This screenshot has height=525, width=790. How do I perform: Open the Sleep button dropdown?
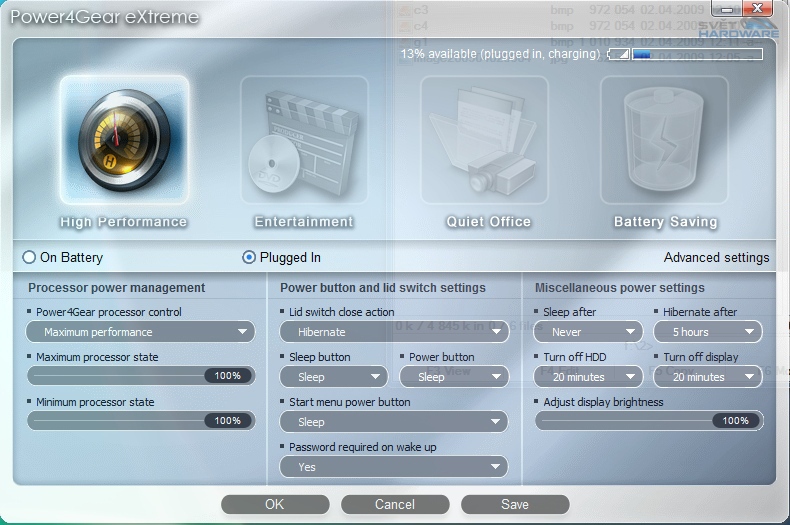click(334, 377)
